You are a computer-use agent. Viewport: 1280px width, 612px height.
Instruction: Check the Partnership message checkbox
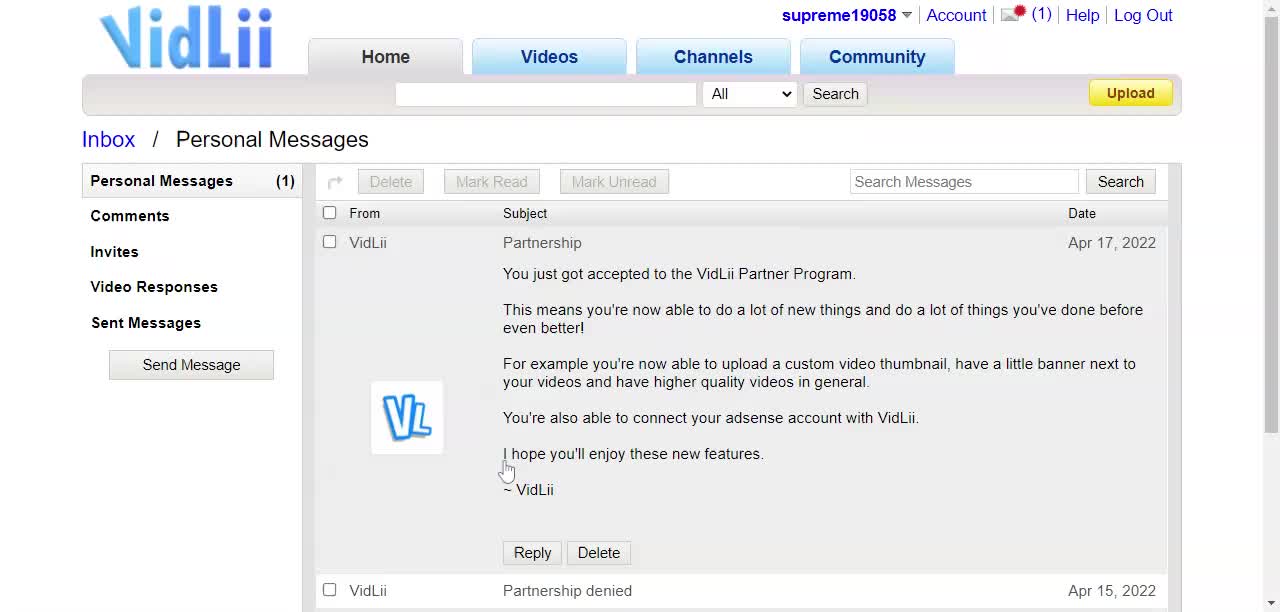coord(329,242)
